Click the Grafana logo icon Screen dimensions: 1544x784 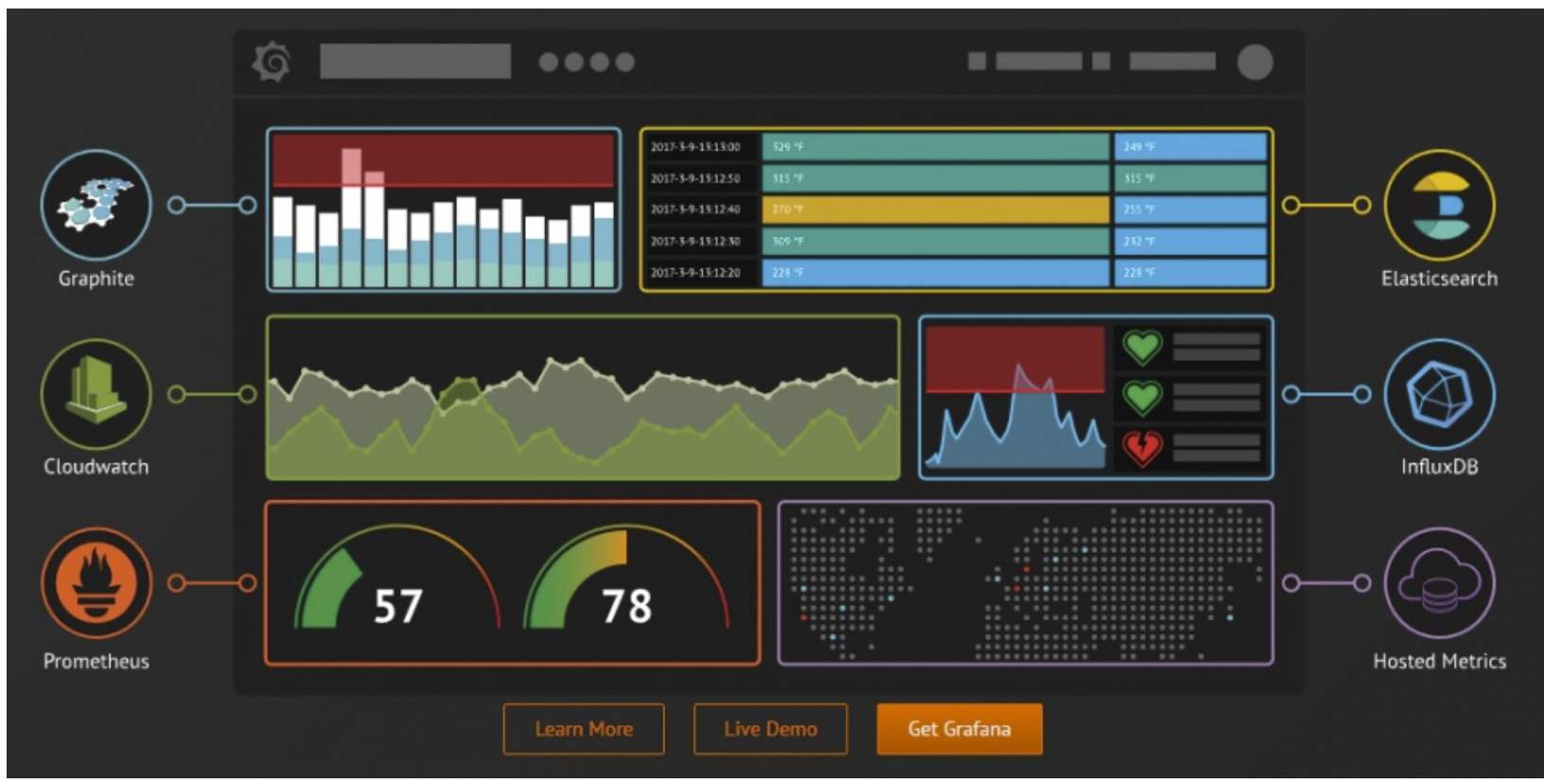(x=272, y=62)
